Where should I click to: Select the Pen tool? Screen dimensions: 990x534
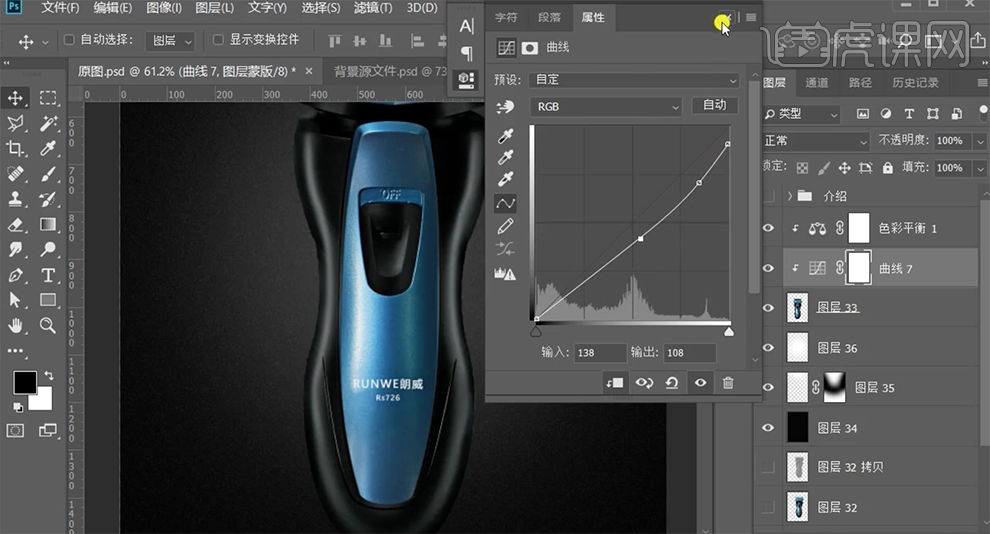pos(15,275)
